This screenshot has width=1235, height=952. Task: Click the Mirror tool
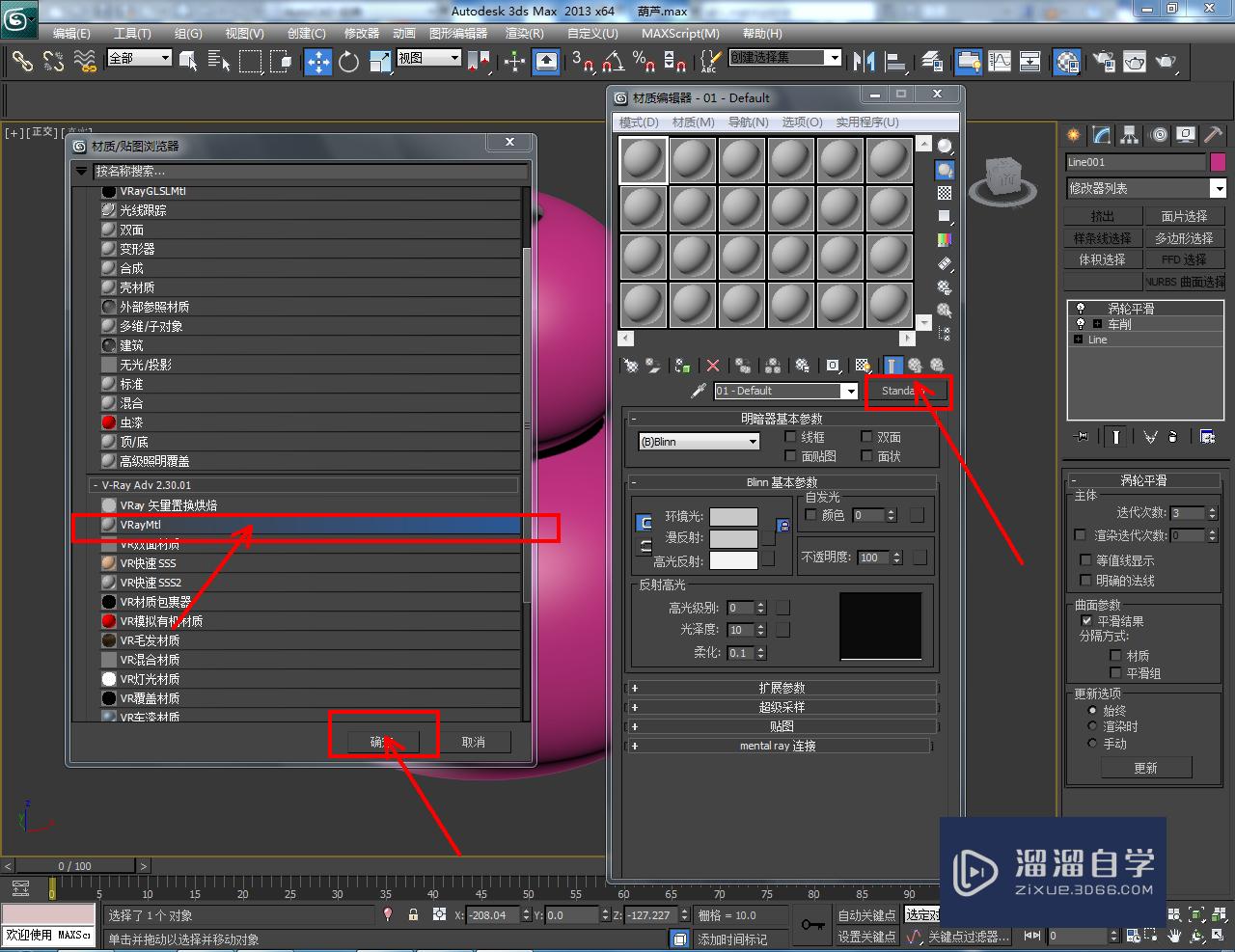coord(864,62)
